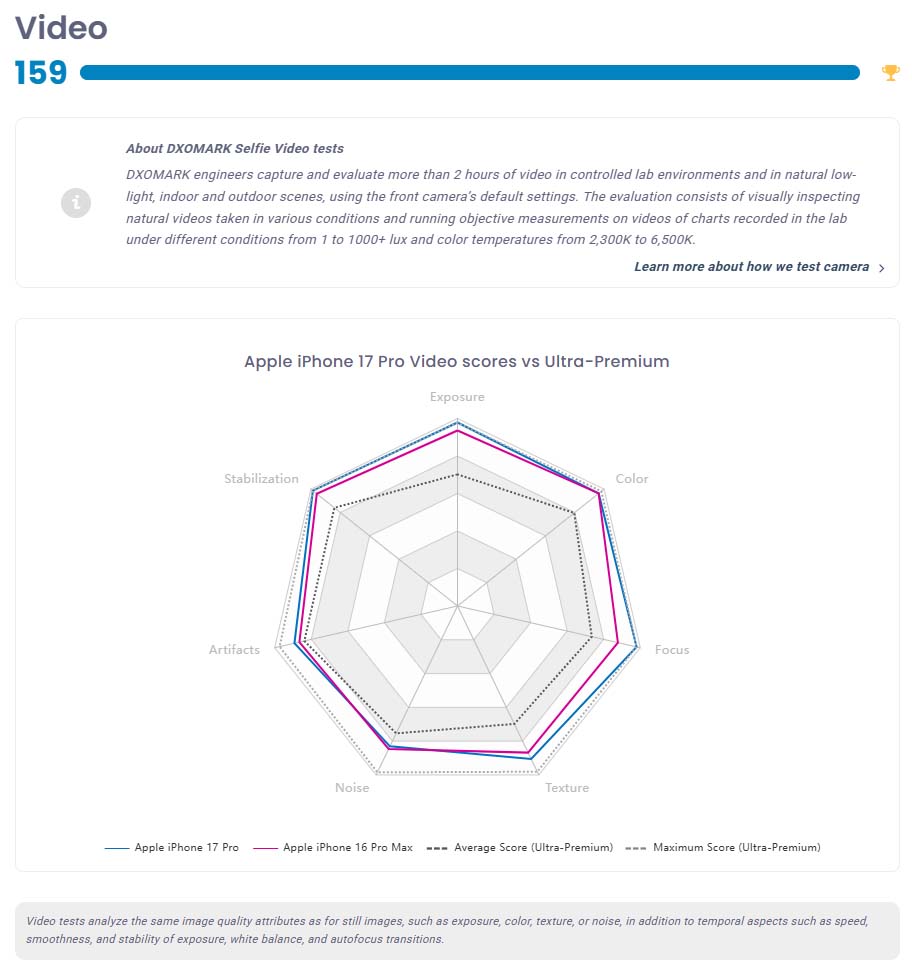Click the gold trophy icon

point(890,72)
